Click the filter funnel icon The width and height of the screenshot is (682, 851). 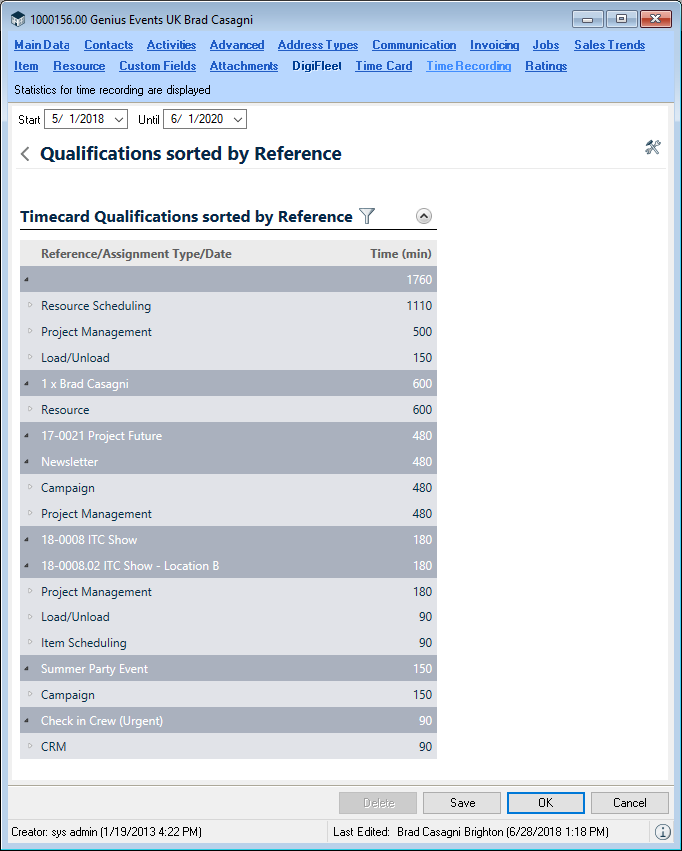[367, 216]
